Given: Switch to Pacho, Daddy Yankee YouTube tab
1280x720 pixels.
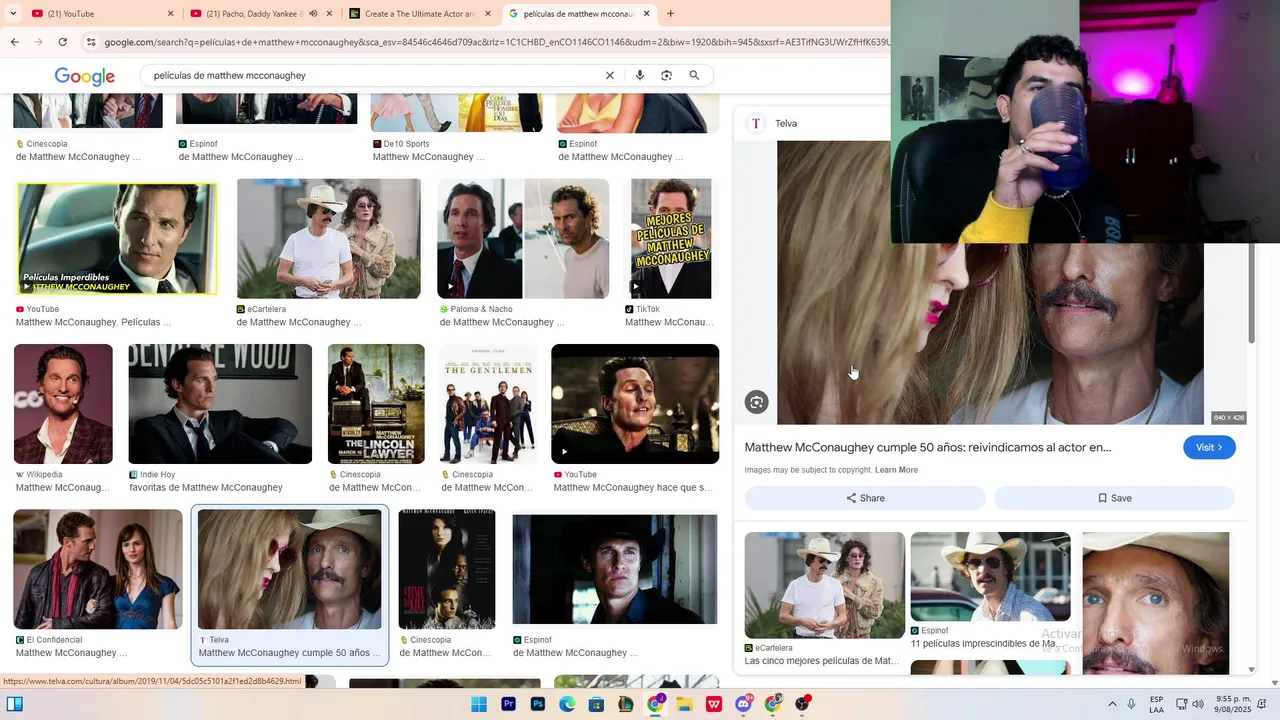Looking at the screenshot, I should 250,14.
